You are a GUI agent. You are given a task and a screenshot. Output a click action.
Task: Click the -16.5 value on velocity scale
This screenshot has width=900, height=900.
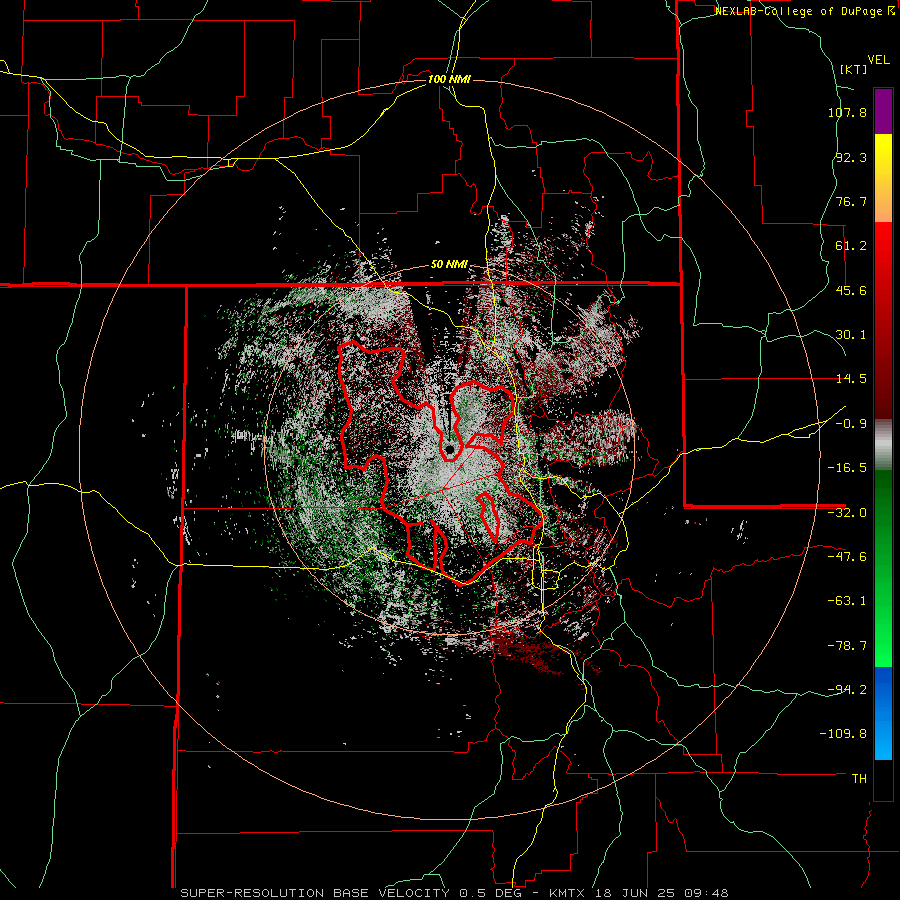847,468
